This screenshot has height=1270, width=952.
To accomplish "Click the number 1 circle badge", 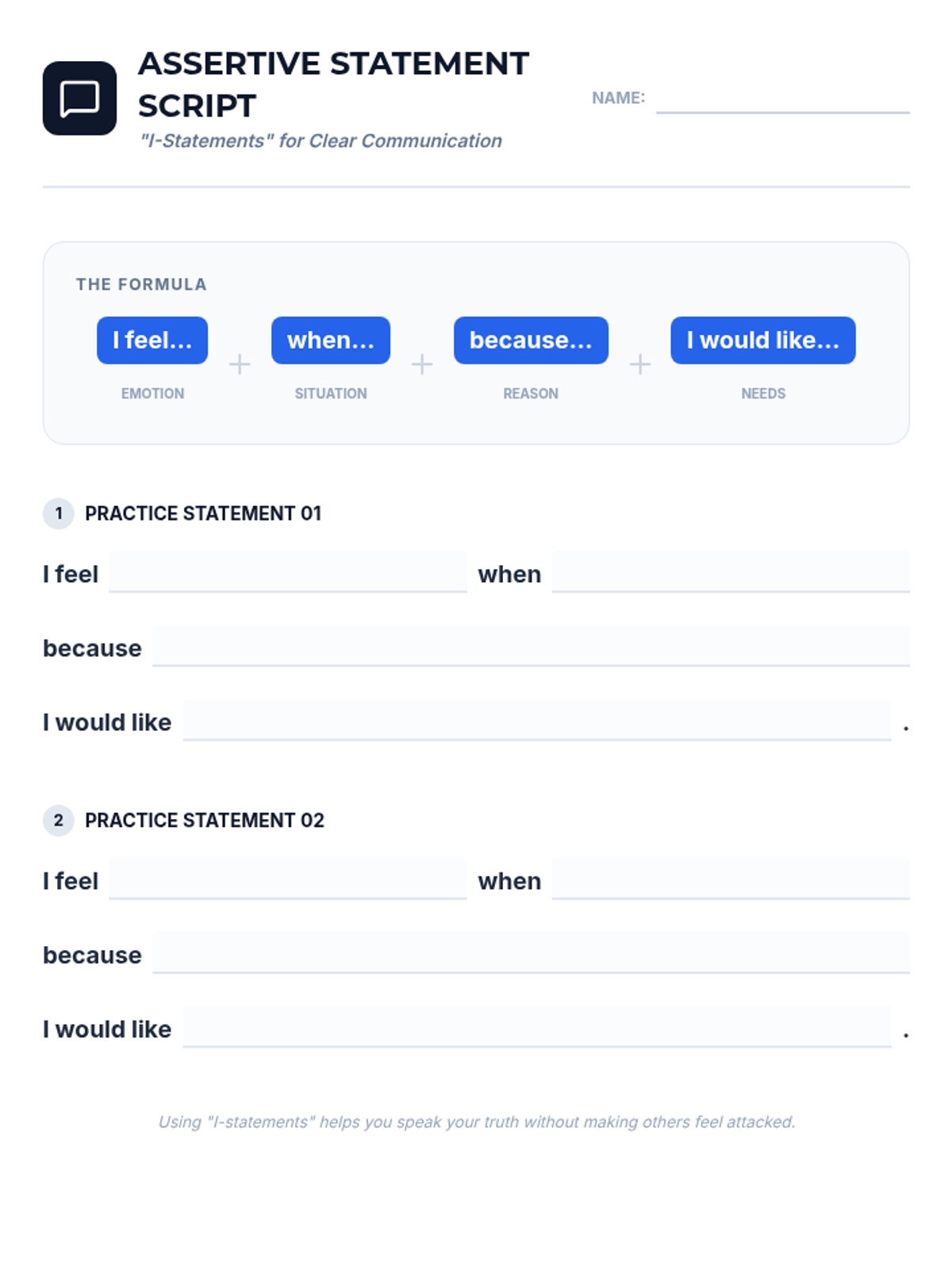I will coord(58,514).
